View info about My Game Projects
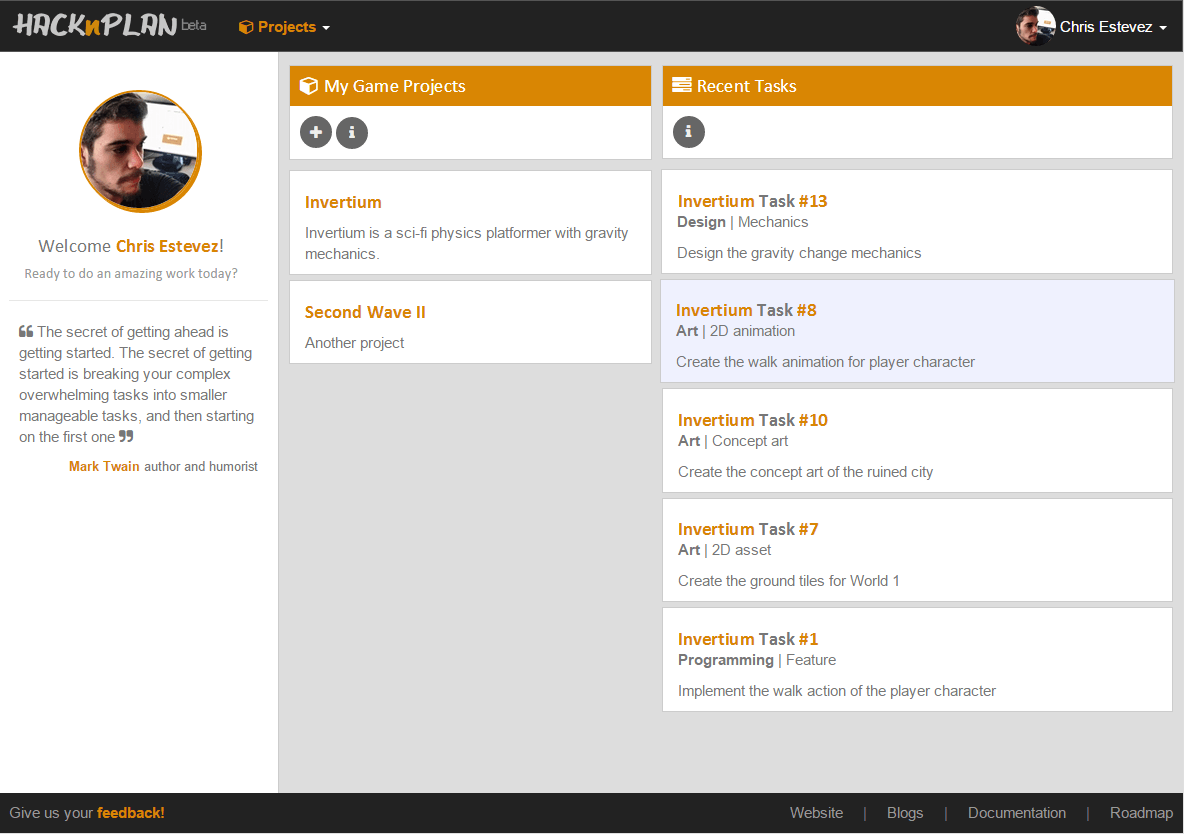1184x834 pixels. point(351,131)
